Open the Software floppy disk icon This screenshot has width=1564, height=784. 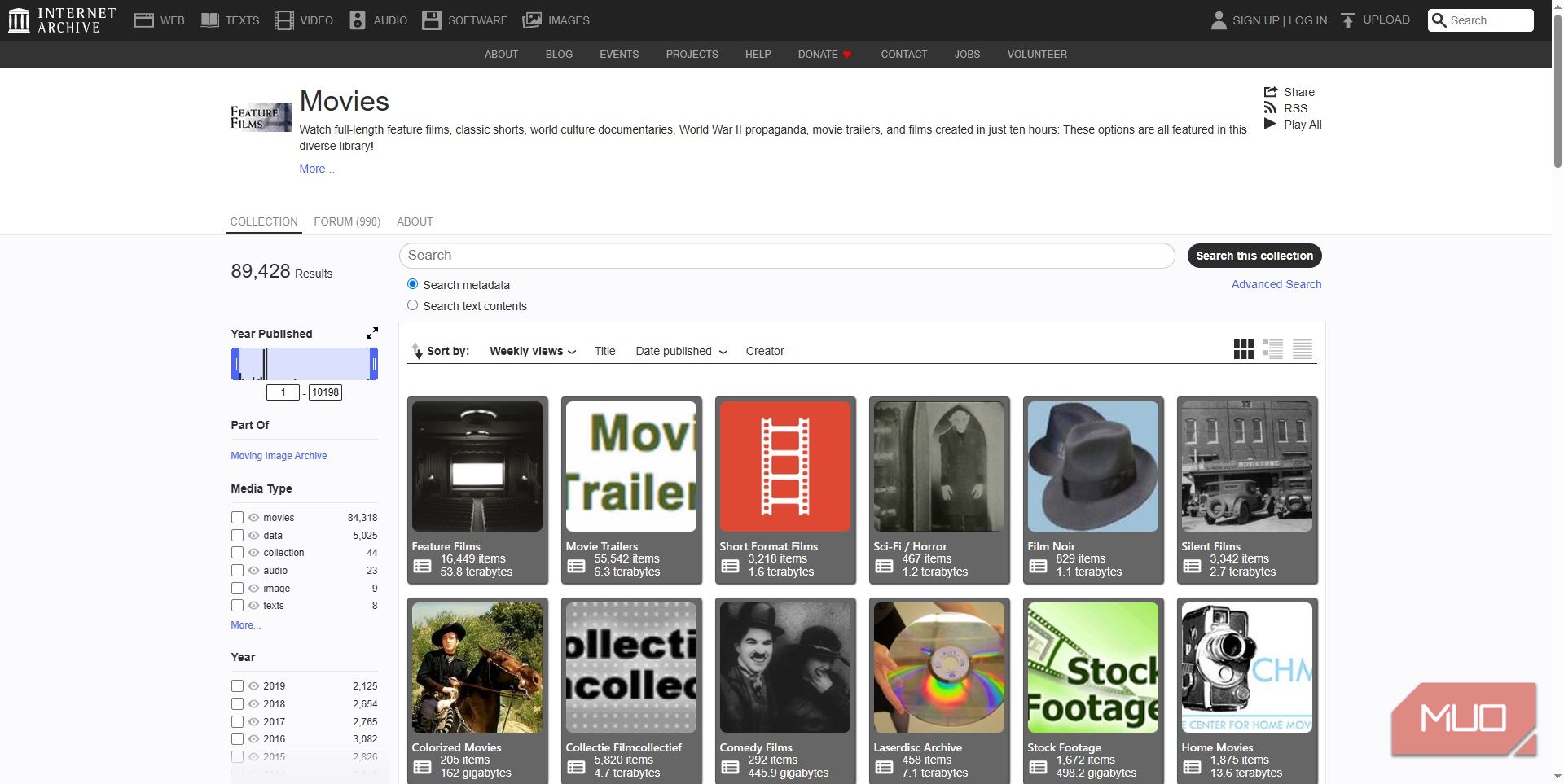(432, 20)
